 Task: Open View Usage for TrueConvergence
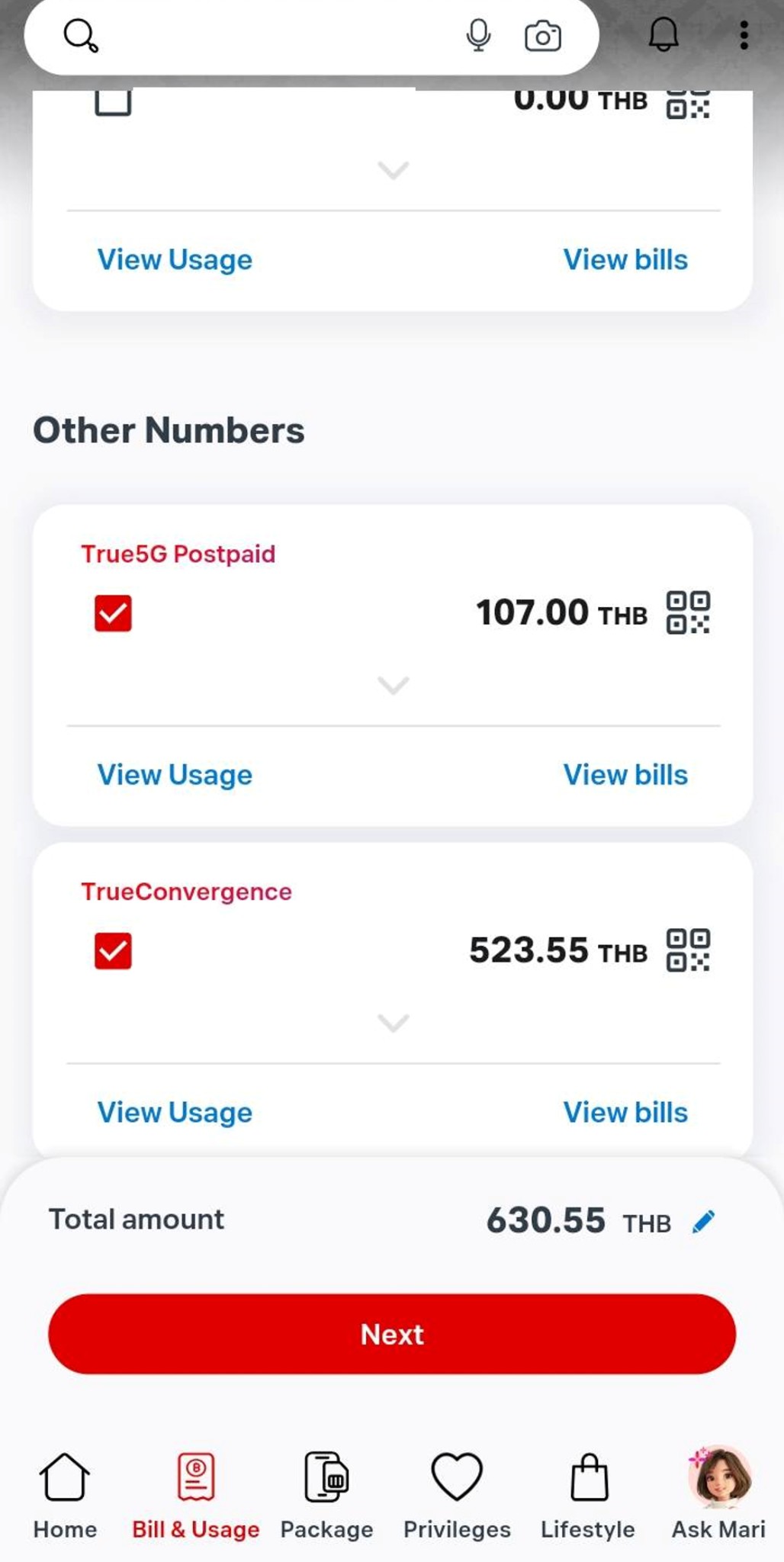point(175,1113)
